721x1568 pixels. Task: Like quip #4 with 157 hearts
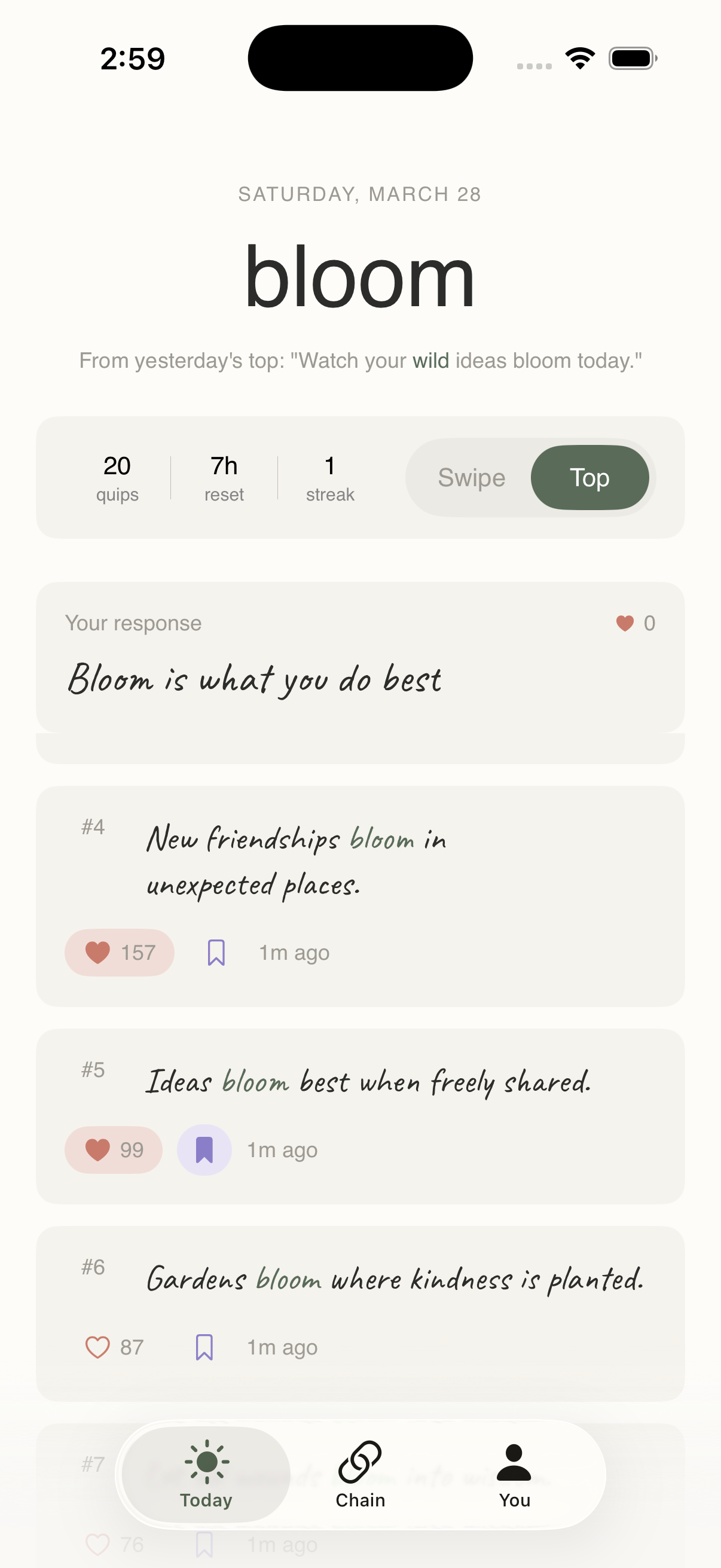(x=119, y=953)
